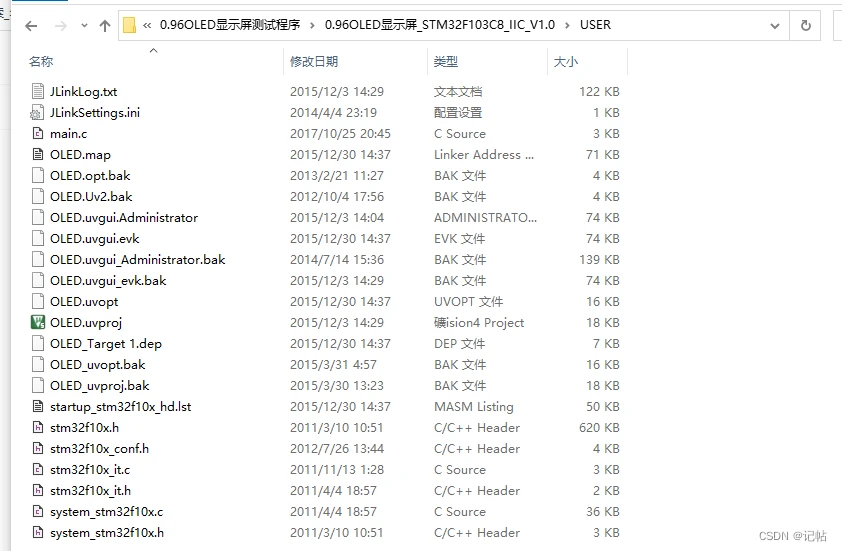Click the folder icon in address bar
Viewport: 842px width, 551px height.
[x=129, y=25]
